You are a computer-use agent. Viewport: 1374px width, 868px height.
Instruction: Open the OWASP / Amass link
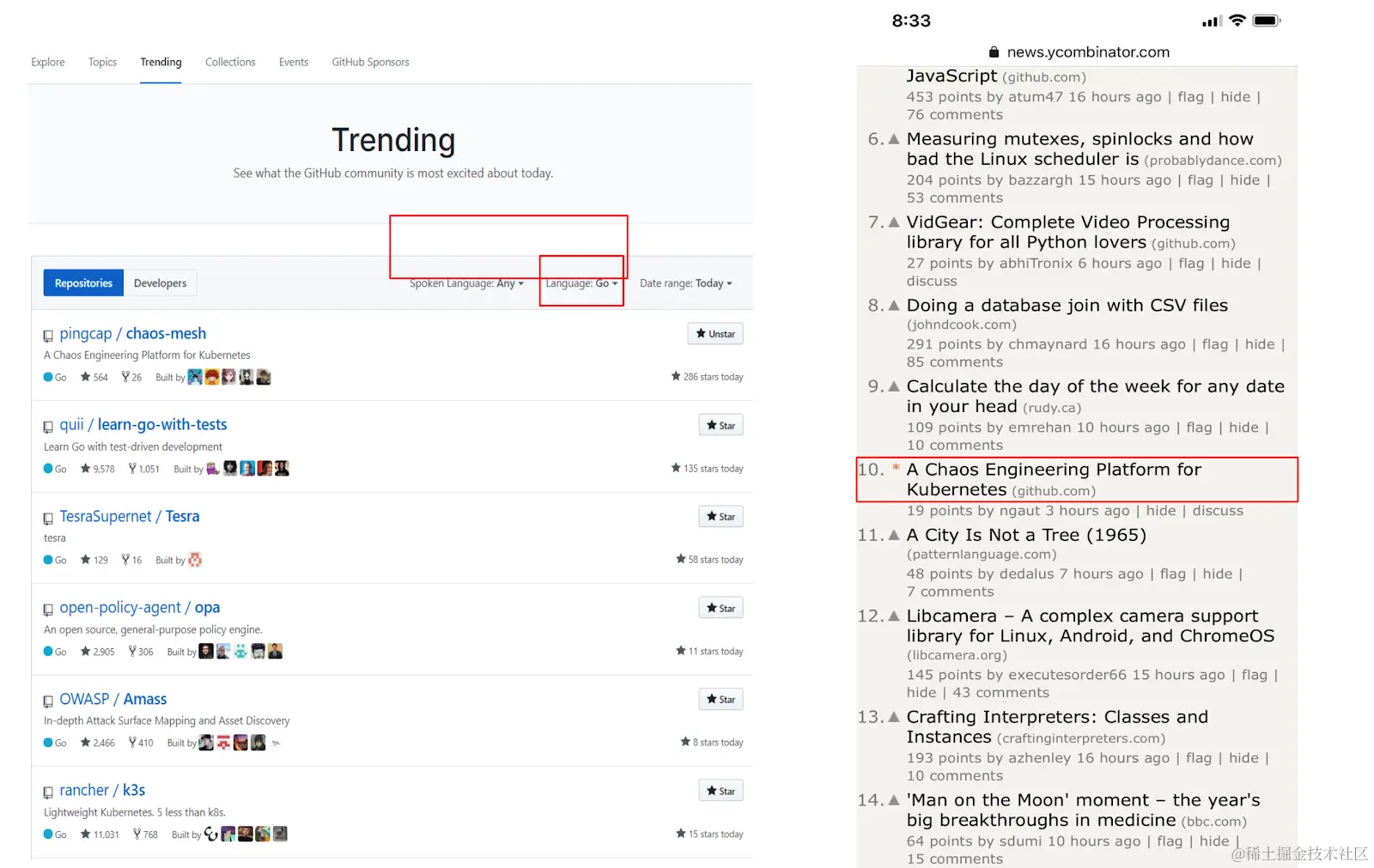pos(113,699)
